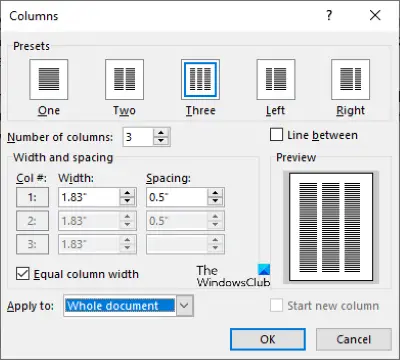Viewport: 400px width, 360px height.
Task: Decrease number of columns with down arrow
Action: coord(161,141)
